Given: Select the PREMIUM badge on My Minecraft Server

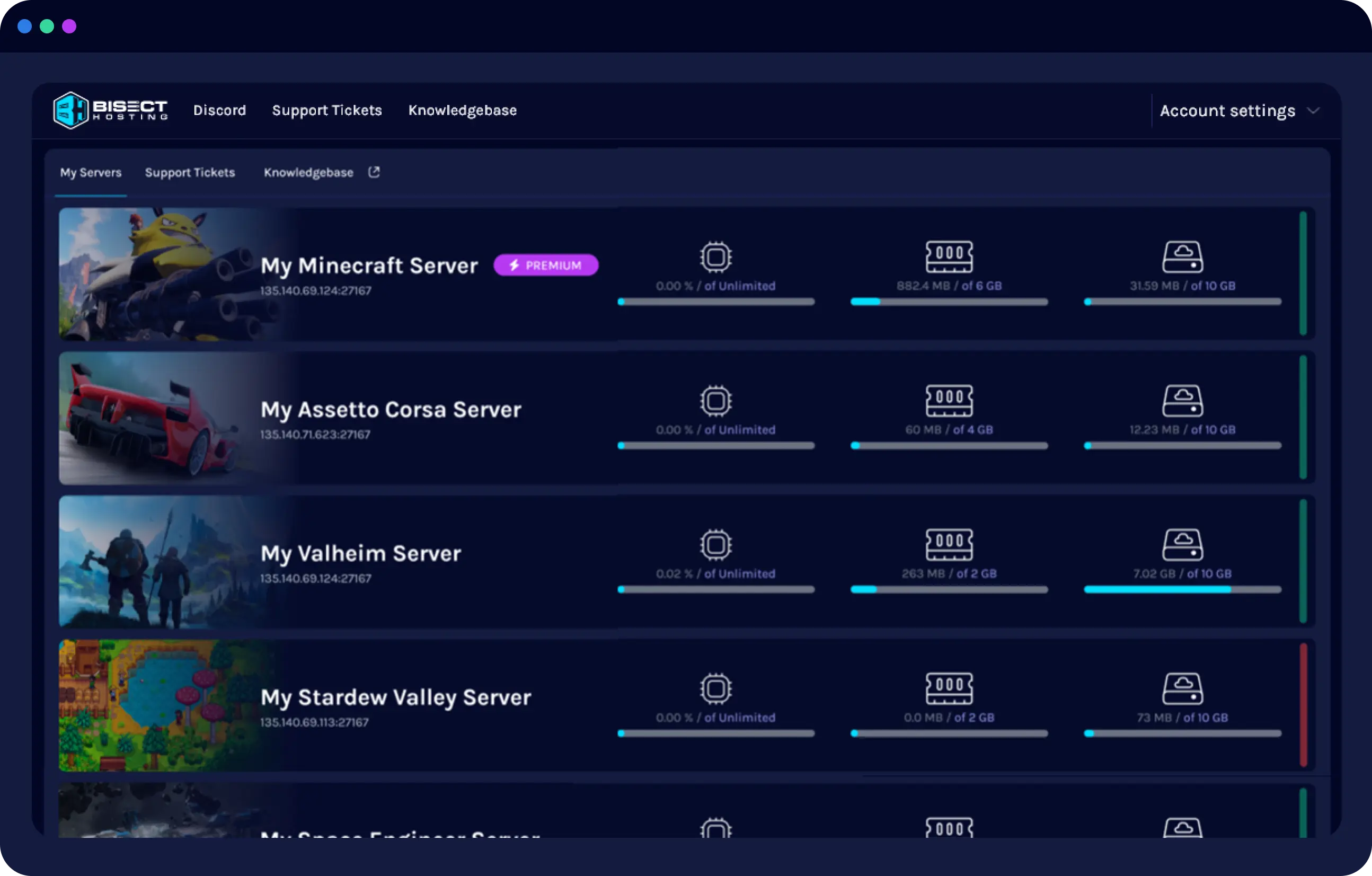Looking at the screenshot, I should [x=546, y=264].
